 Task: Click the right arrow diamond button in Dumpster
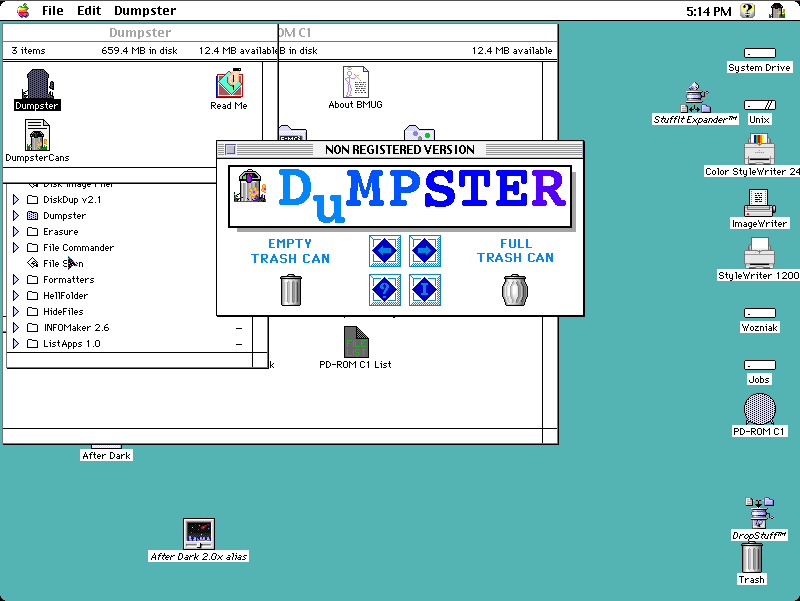[x=424, y=251]
